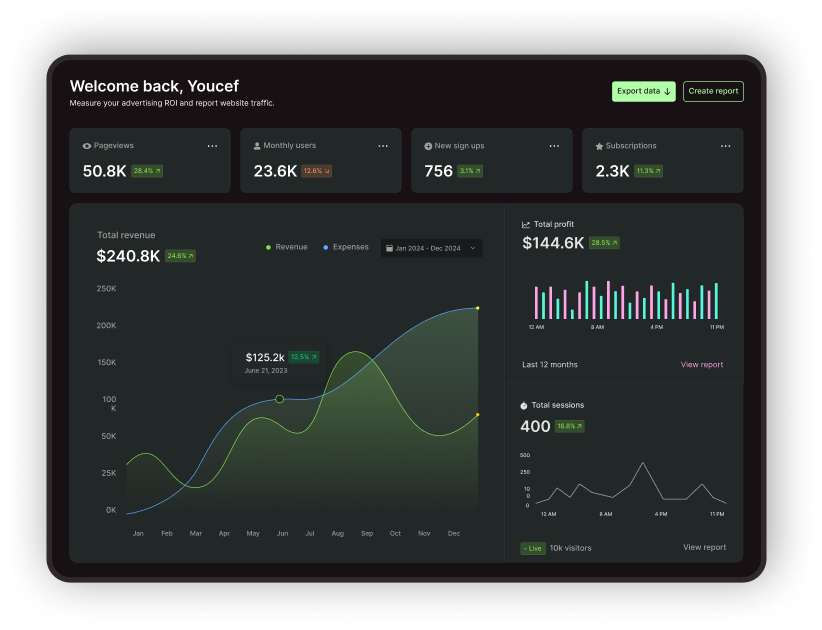822x630 pixels.
Task: Click the plus circle icon beside New sign ups
Action: [x=428, y=146]
